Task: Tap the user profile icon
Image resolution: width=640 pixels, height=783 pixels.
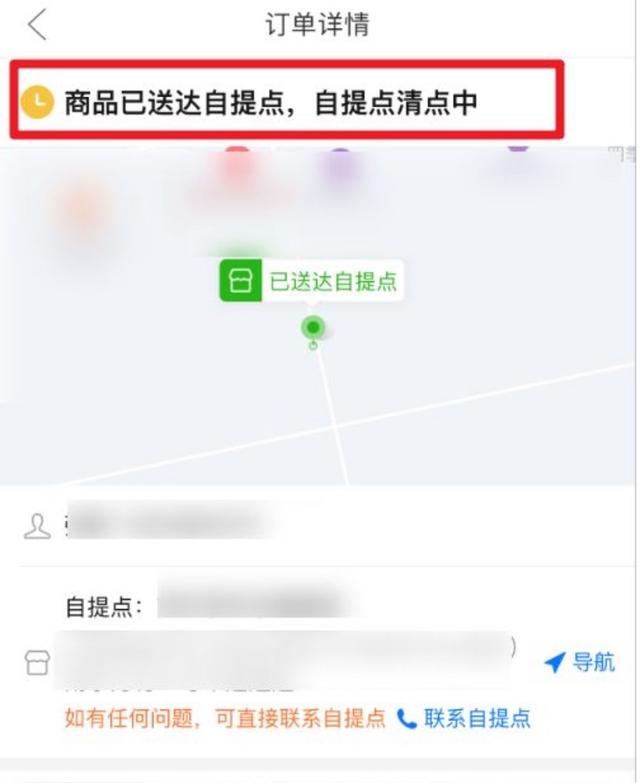Action: point(37,526)
